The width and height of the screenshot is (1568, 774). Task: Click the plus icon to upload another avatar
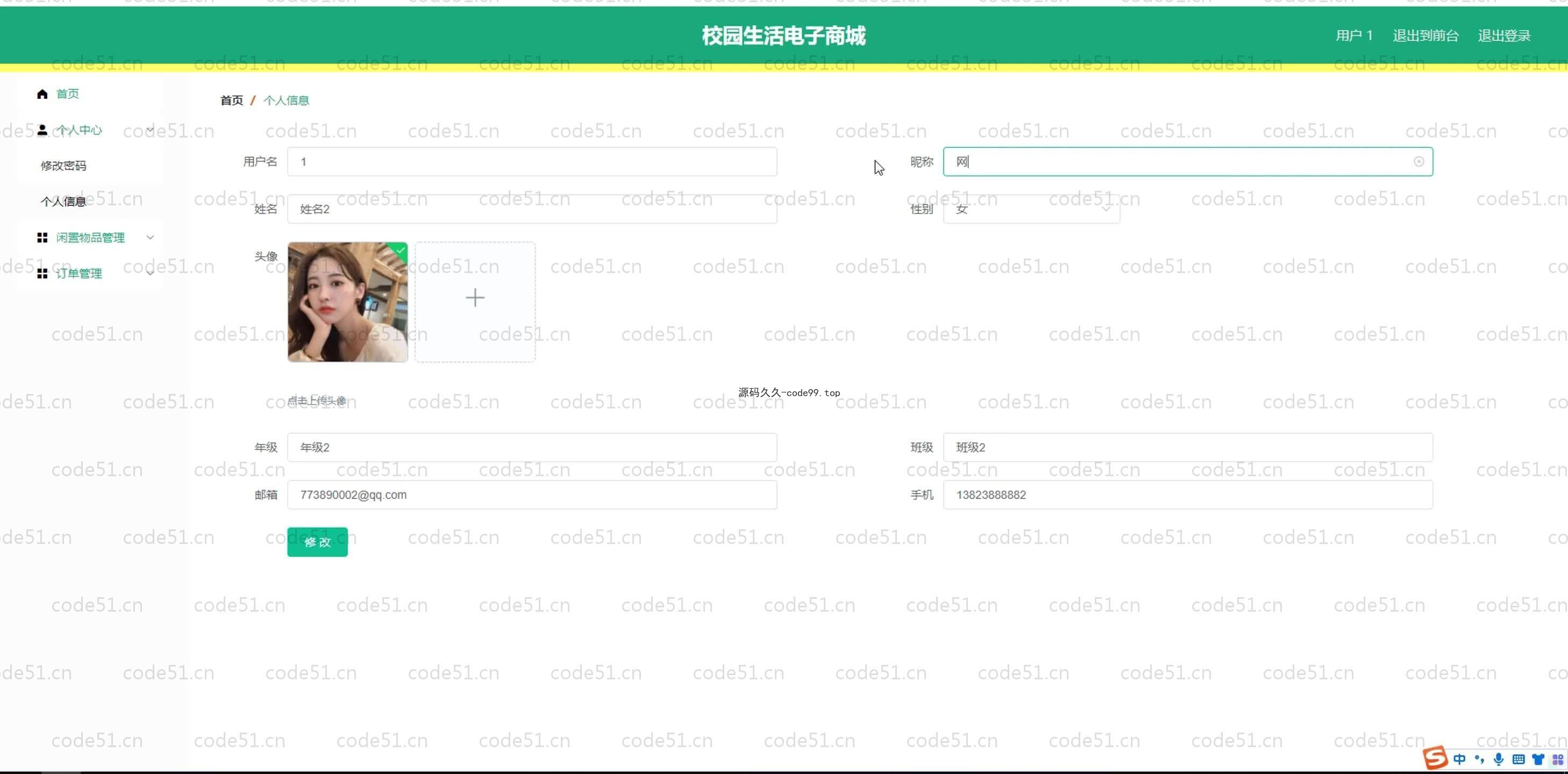click(475, 298)
